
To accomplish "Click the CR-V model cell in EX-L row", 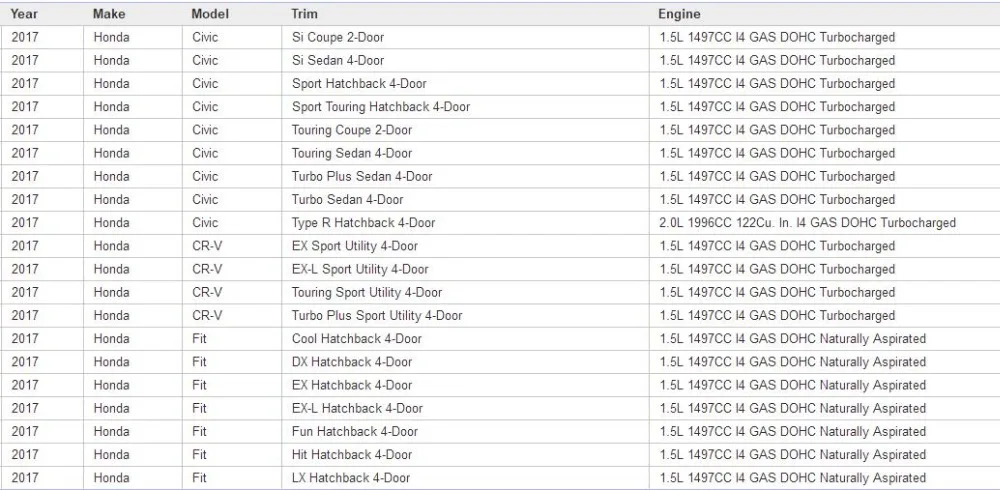I will click(x=233, y=269).
